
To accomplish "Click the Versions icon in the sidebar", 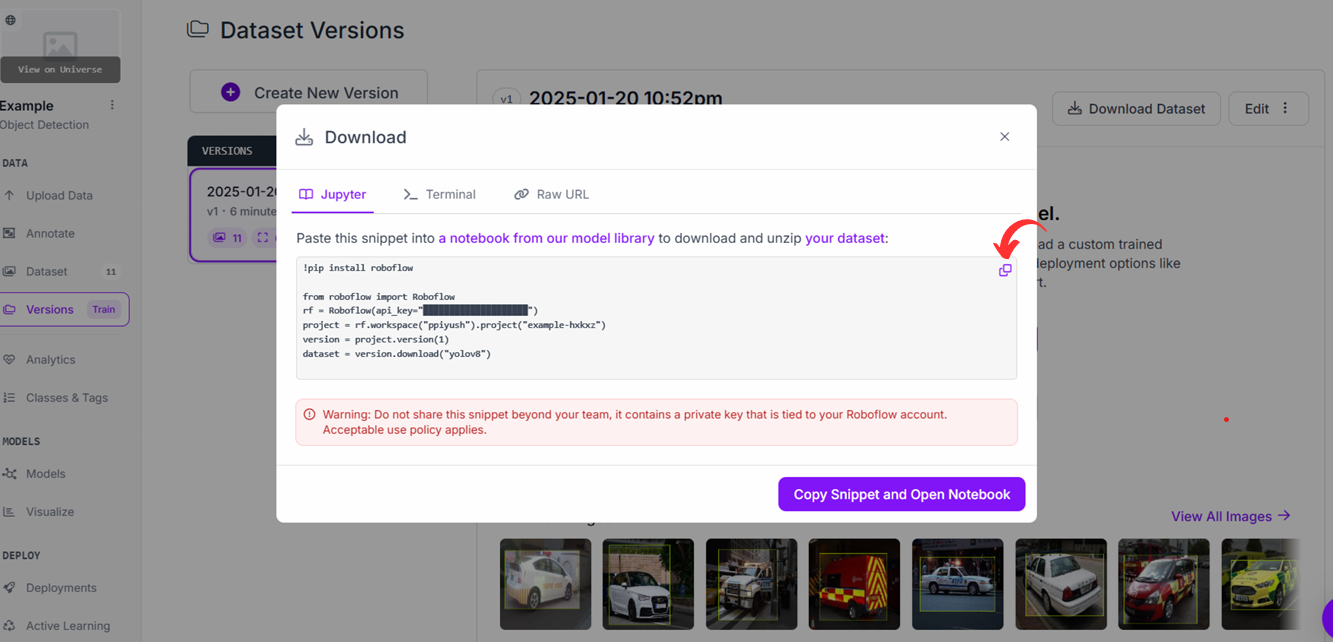I will tap(9, 309).
